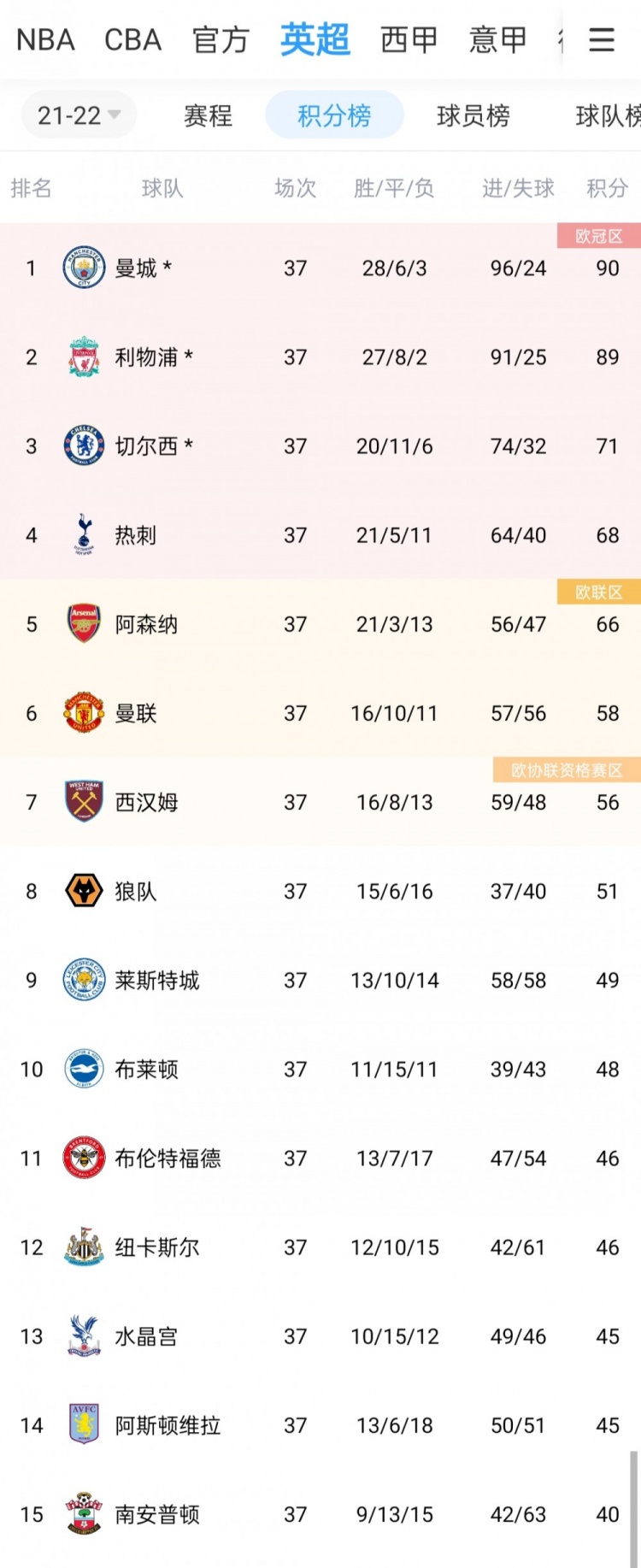Select the 球员榜 player ranking tab
This screenshot has width=641, height=1568.
(473, 115)
